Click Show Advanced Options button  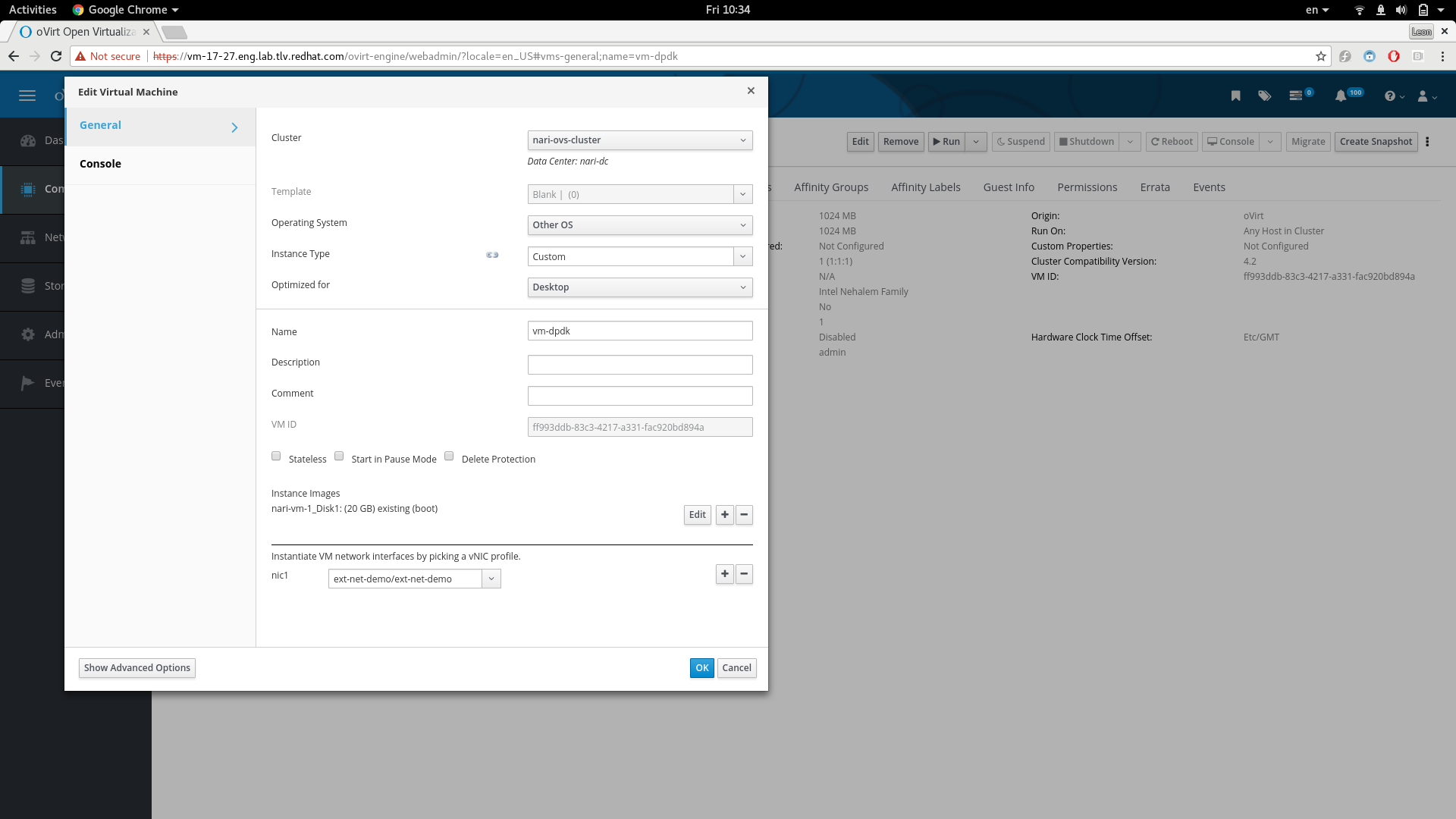[x=136, y=668]
